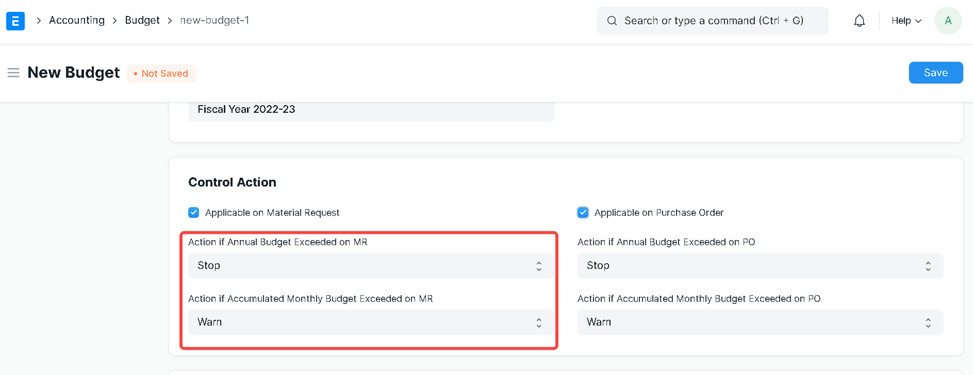Click the user avatar A icon
The image size is (973, 375).
pyautogui.click(x=948, y=20)
